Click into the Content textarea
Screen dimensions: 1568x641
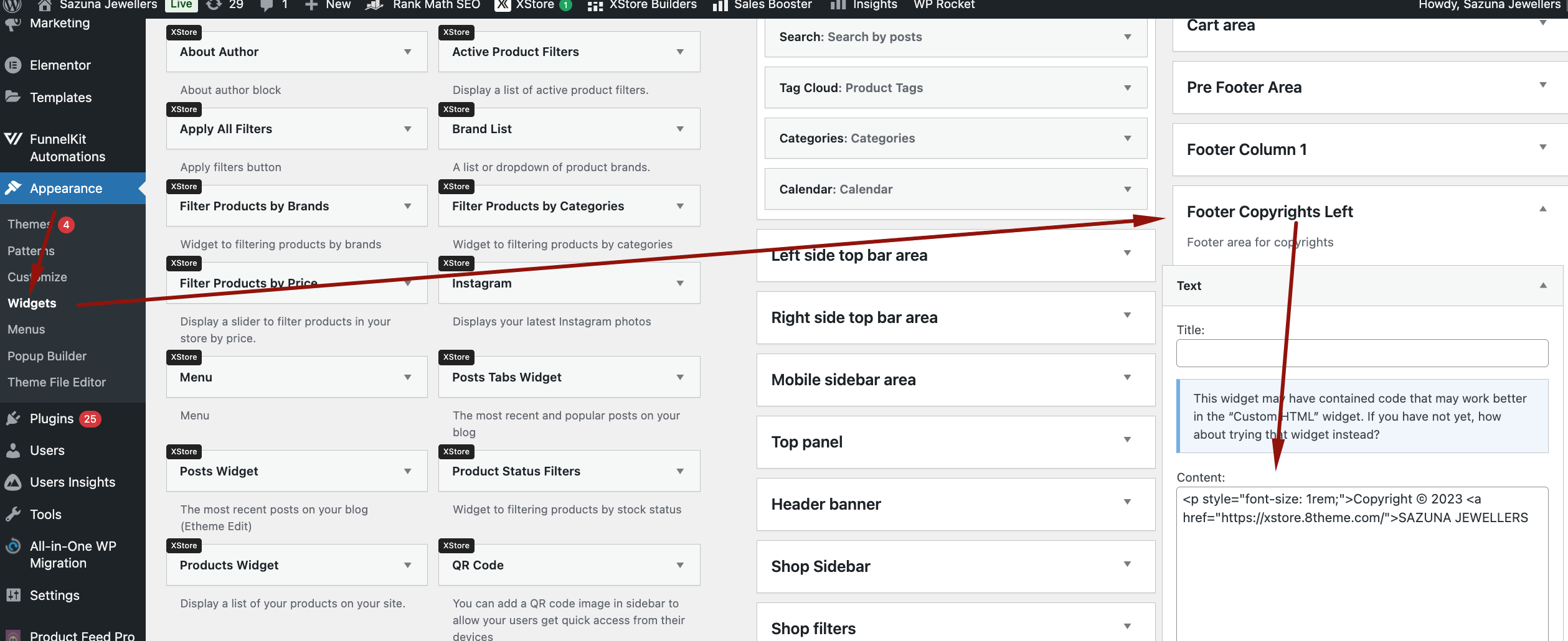pos(1362,563)
